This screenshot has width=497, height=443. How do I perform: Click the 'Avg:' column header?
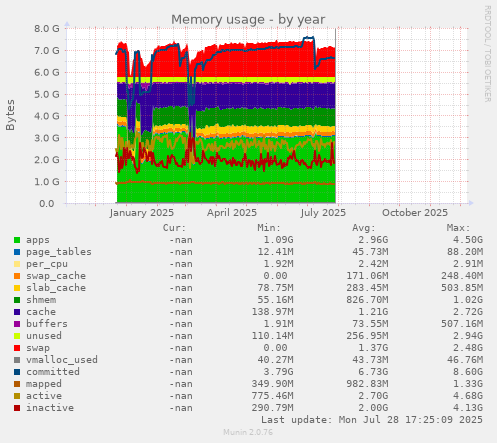[x=364, y=228]
